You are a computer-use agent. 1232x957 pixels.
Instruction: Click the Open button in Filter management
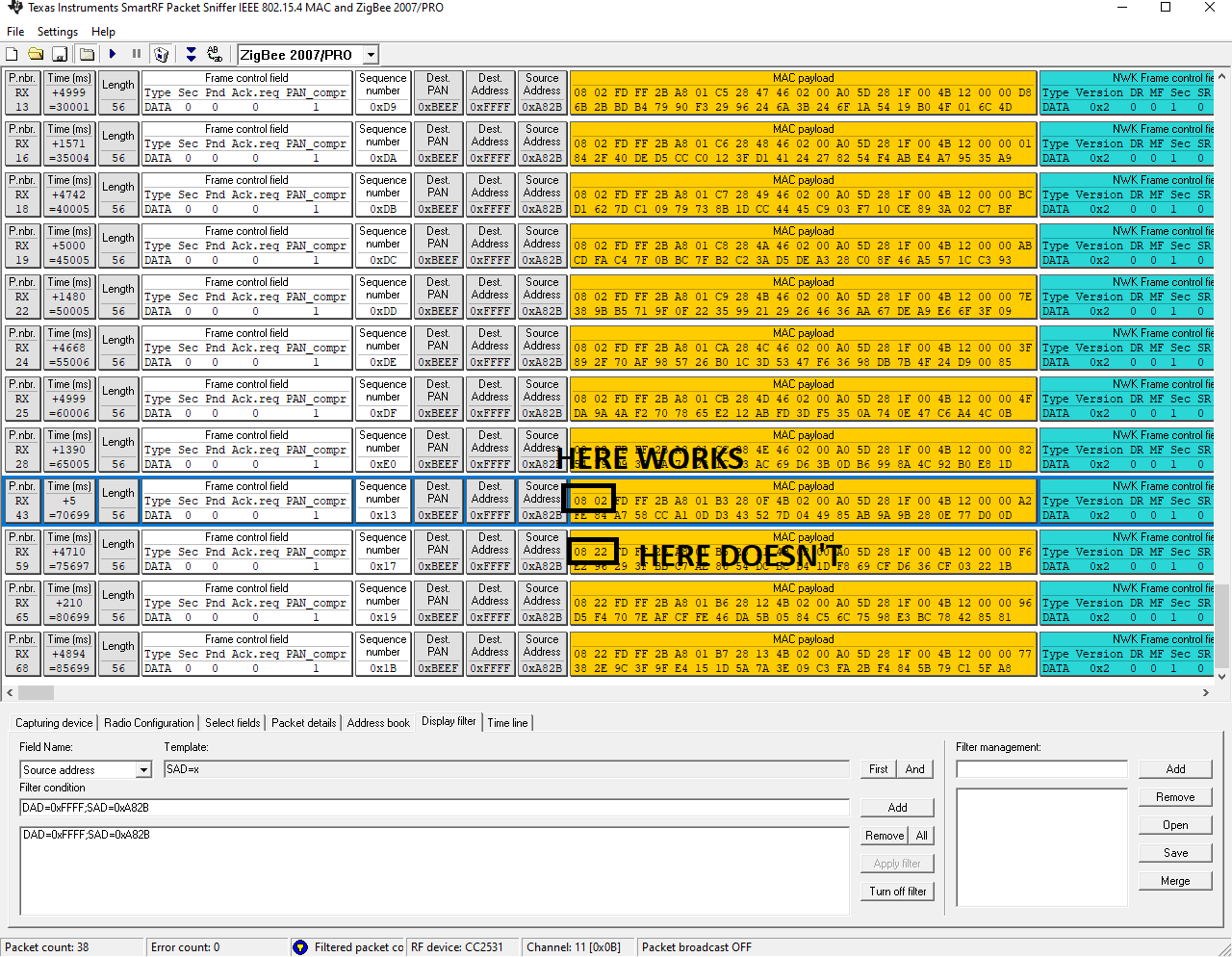pos(1176,825)
